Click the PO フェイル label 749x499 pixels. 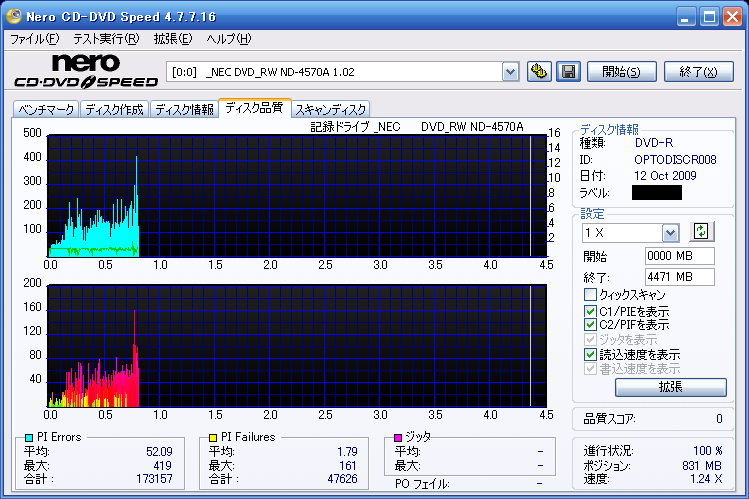[x=422, y=484]
